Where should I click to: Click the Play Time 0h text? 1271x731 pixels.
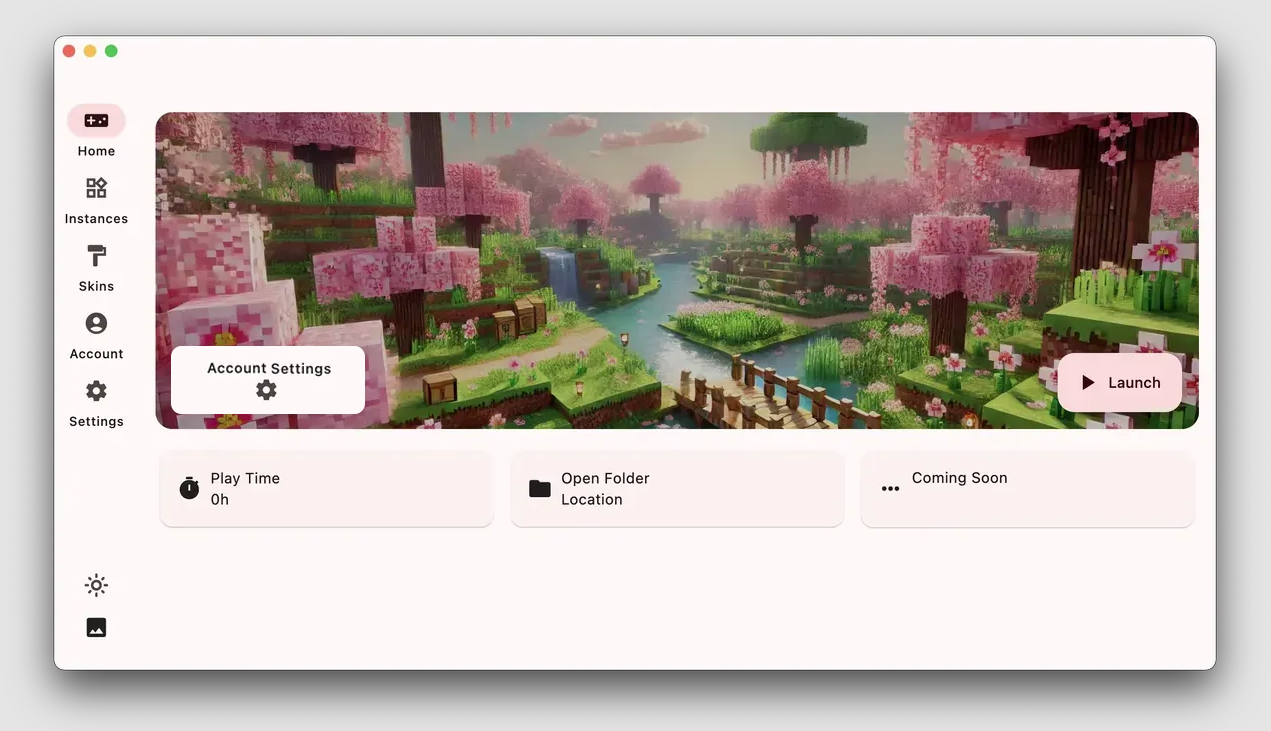click(x=245, y=489)
